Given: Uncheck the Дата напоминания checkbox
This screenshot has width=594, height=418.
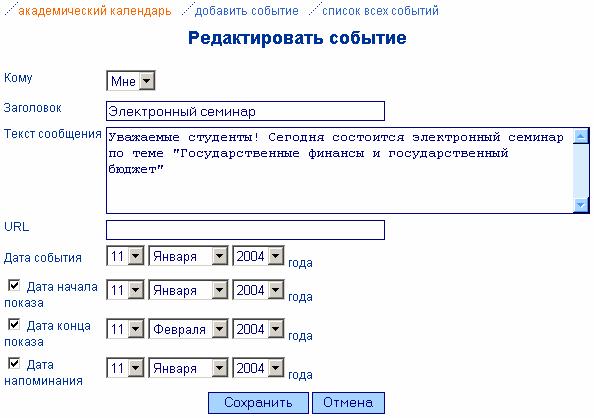Looking at the screenshot, I should pyautogui.click(x=14, y=363).
